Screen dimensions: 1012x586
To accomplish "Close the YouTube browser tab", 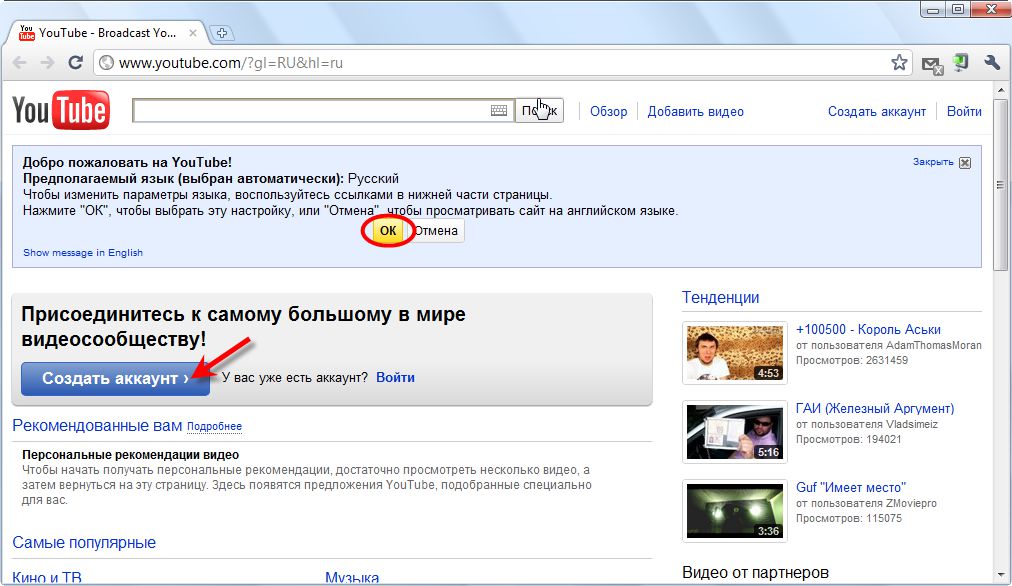I will [192, 33].
